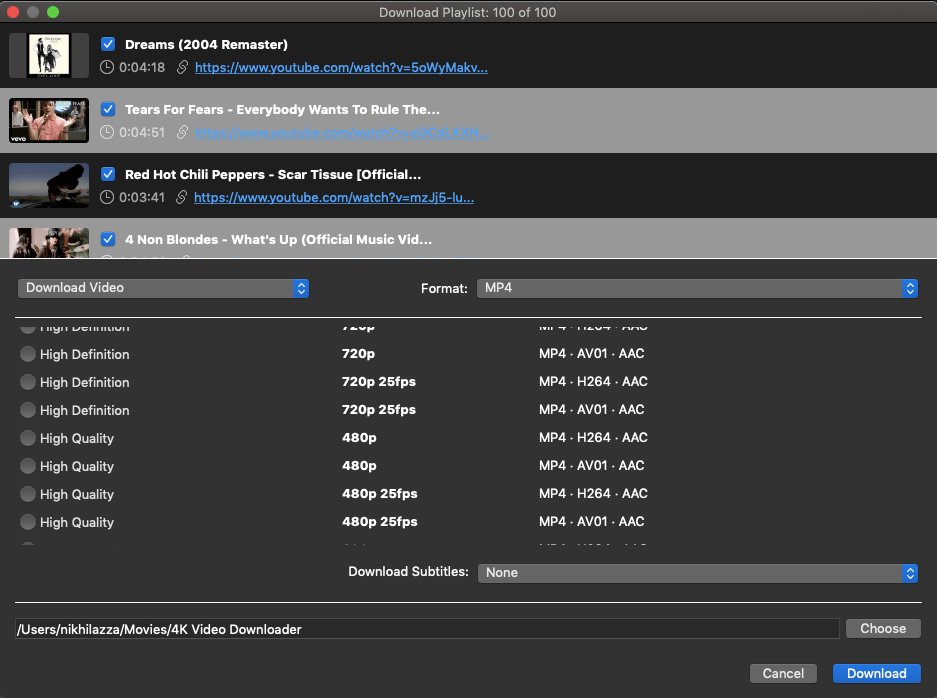937x698 pixels.
Task: Click the 0:03:41 duration text
Action: 142,197
